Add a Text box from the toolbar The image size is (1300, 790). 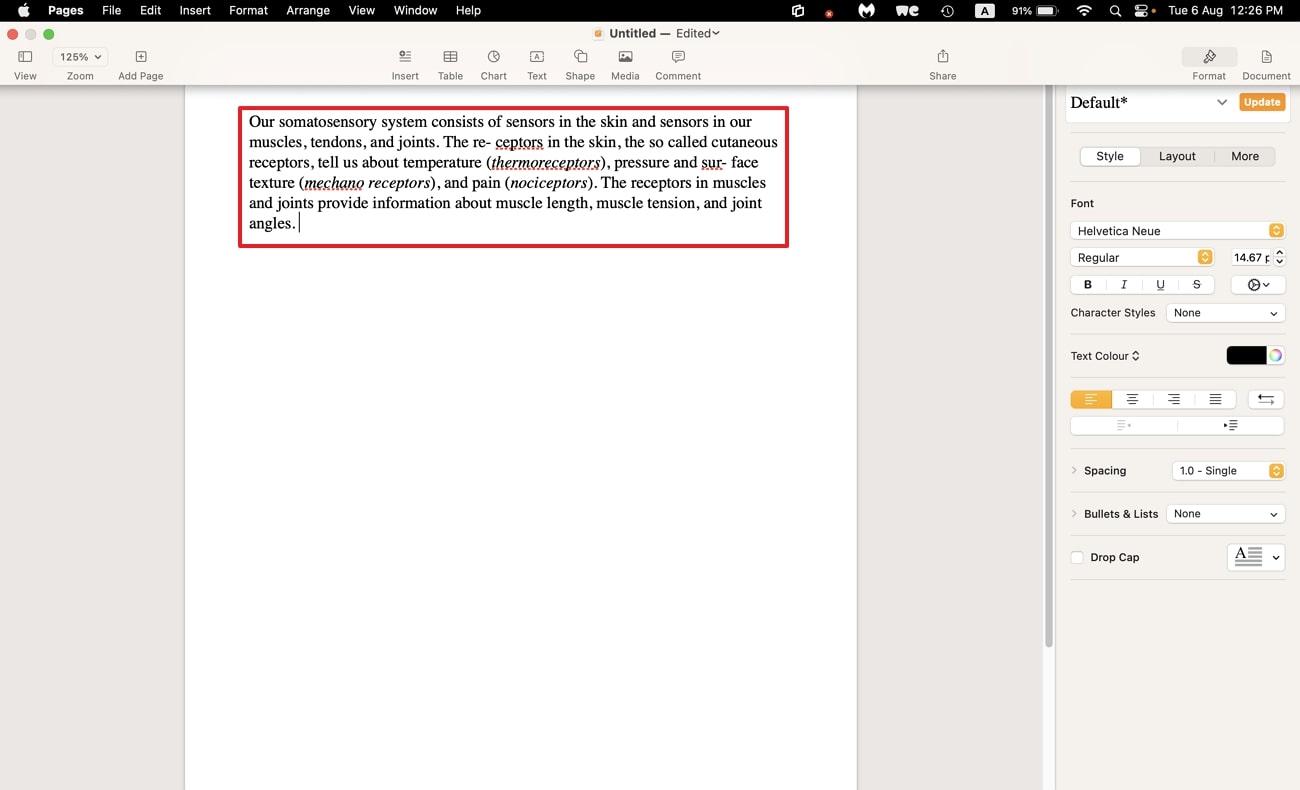point(537,65)
